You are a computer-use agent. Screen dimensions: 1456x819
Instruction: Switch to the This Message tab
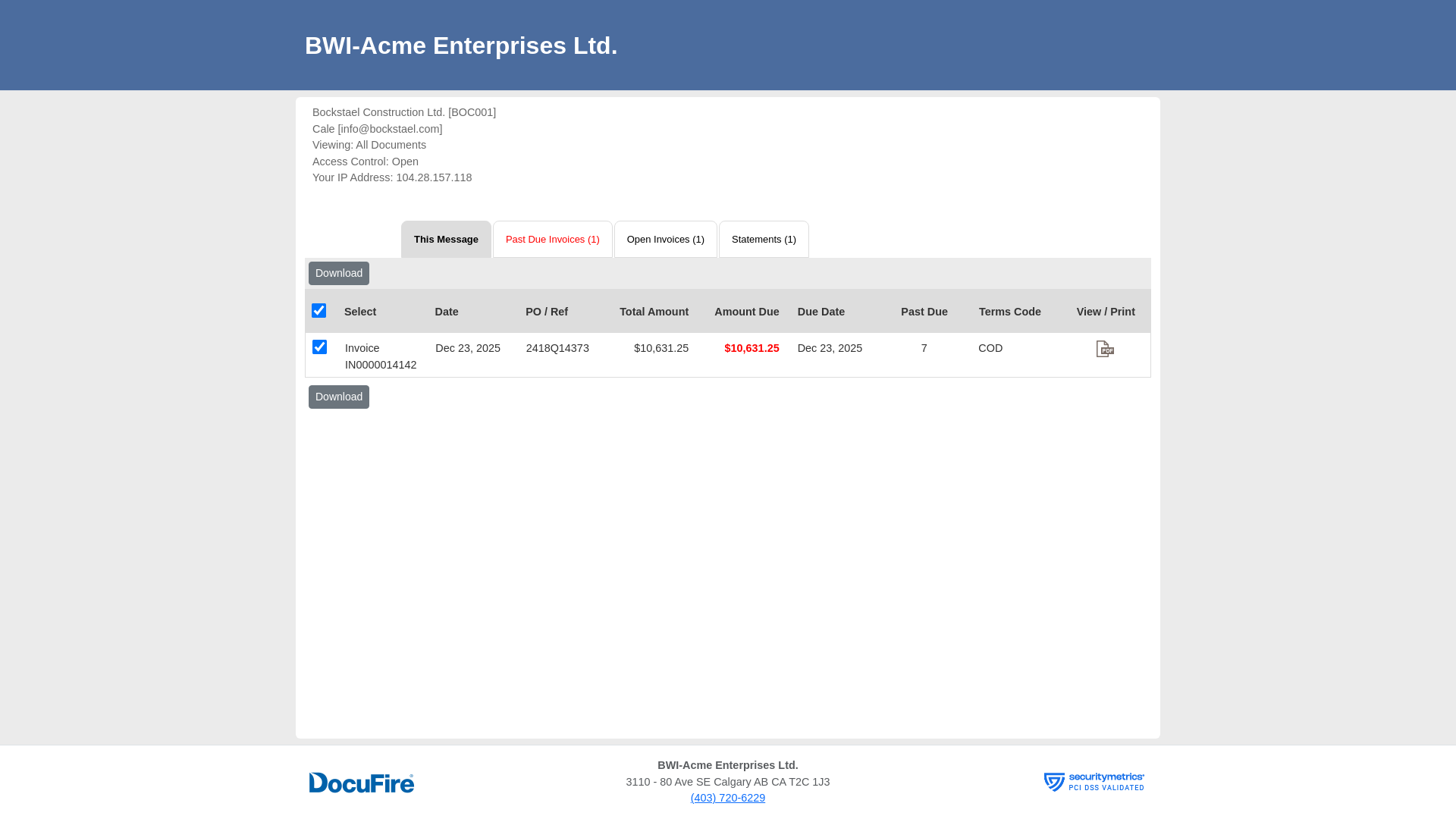pyautogui.click(x=446, y=240)
